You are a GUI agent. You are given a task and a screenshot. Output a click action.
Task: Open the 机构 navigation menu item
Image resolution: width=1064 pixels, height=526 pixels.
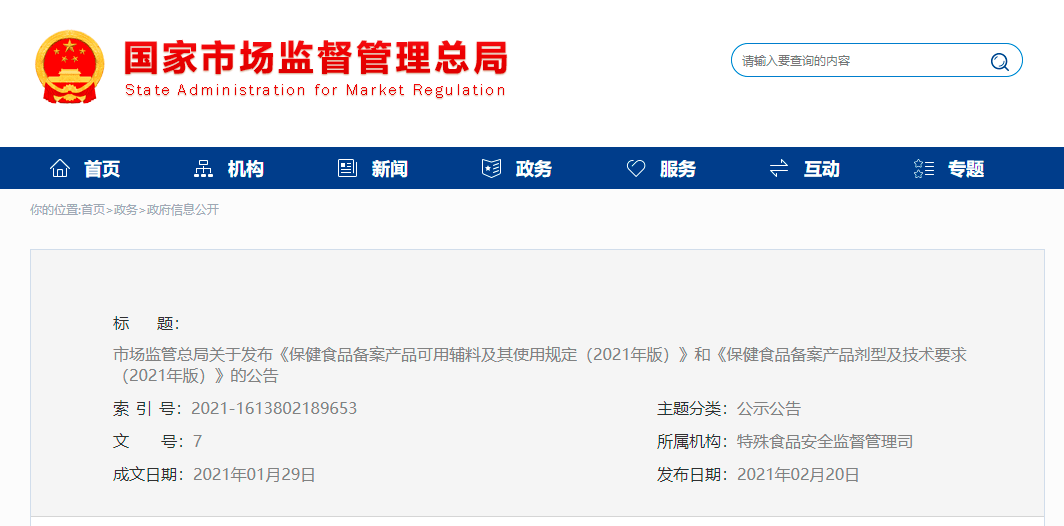coord(246,169)
